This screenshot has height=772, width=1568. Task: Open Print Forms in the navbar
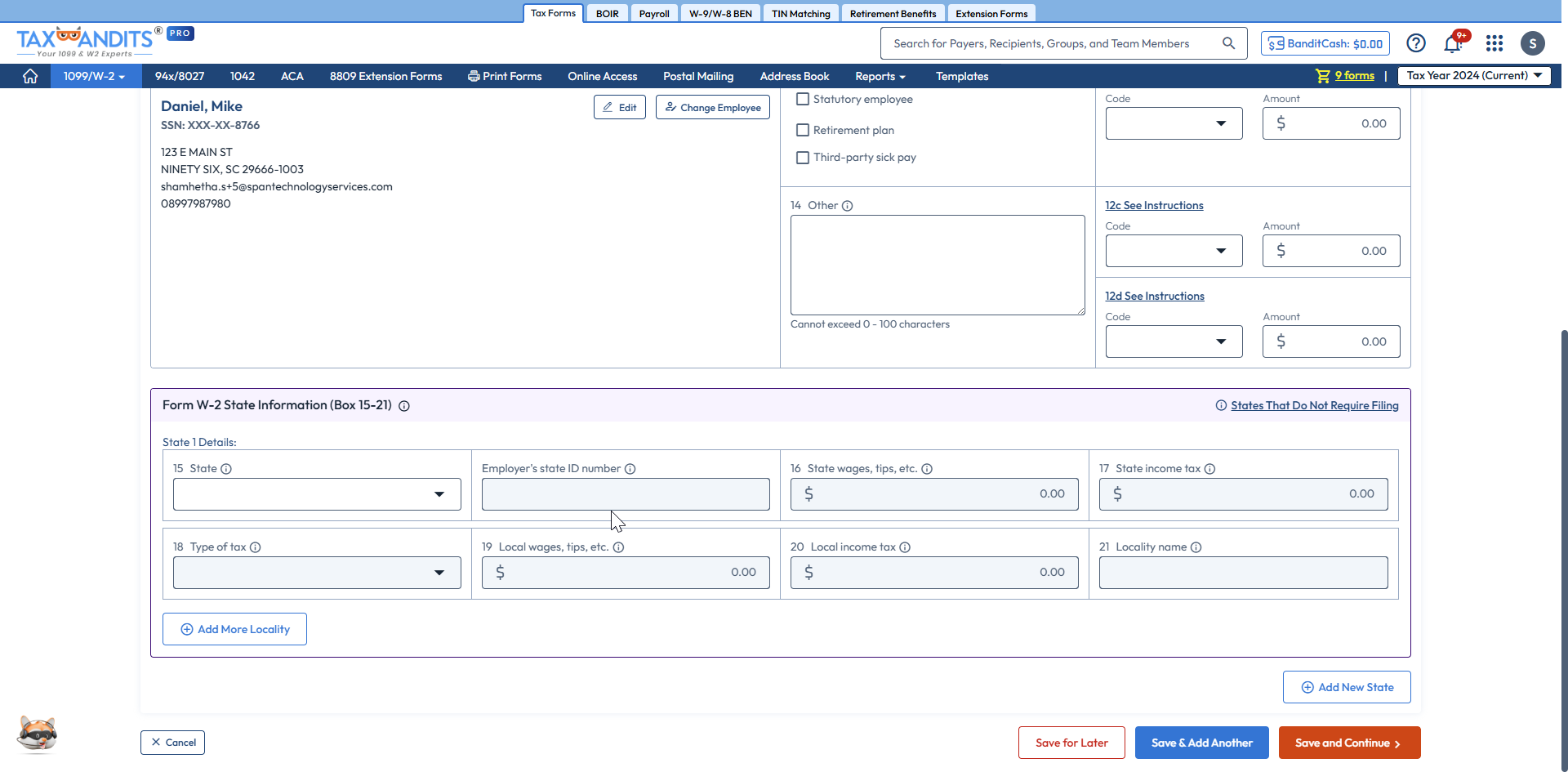[x=505, y=76]
